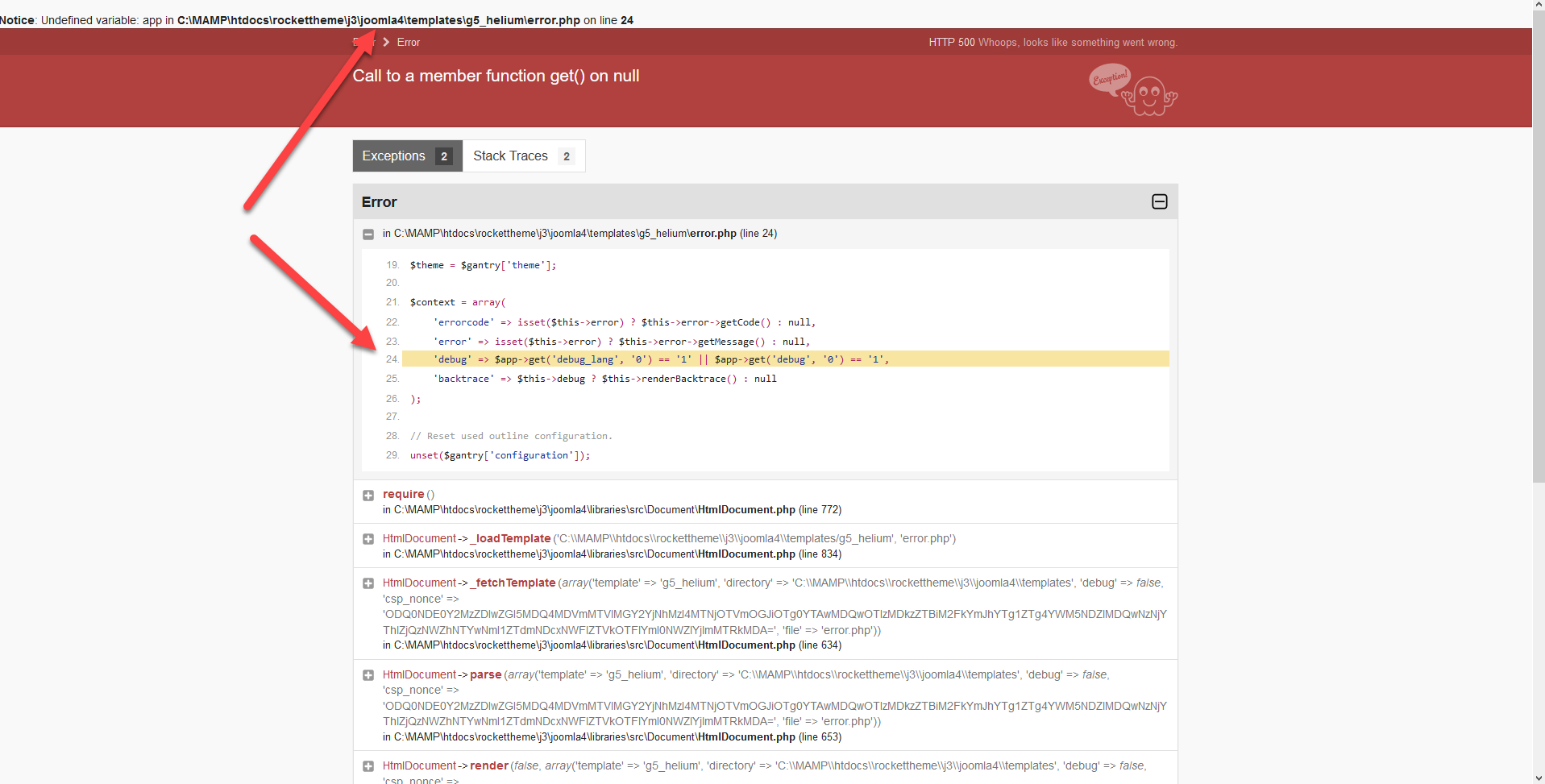Switch to the Stack Traces tab

pyautogui.click(x=511, y=156)
